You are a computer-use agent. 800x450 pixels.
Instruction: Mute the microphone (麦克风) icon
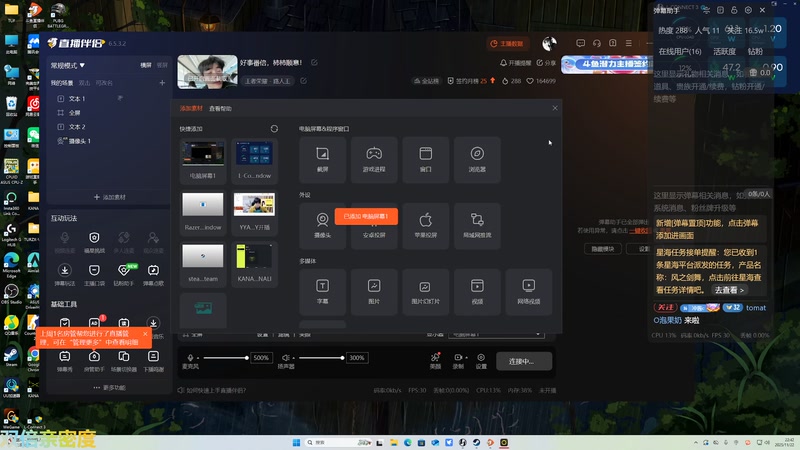190,358
